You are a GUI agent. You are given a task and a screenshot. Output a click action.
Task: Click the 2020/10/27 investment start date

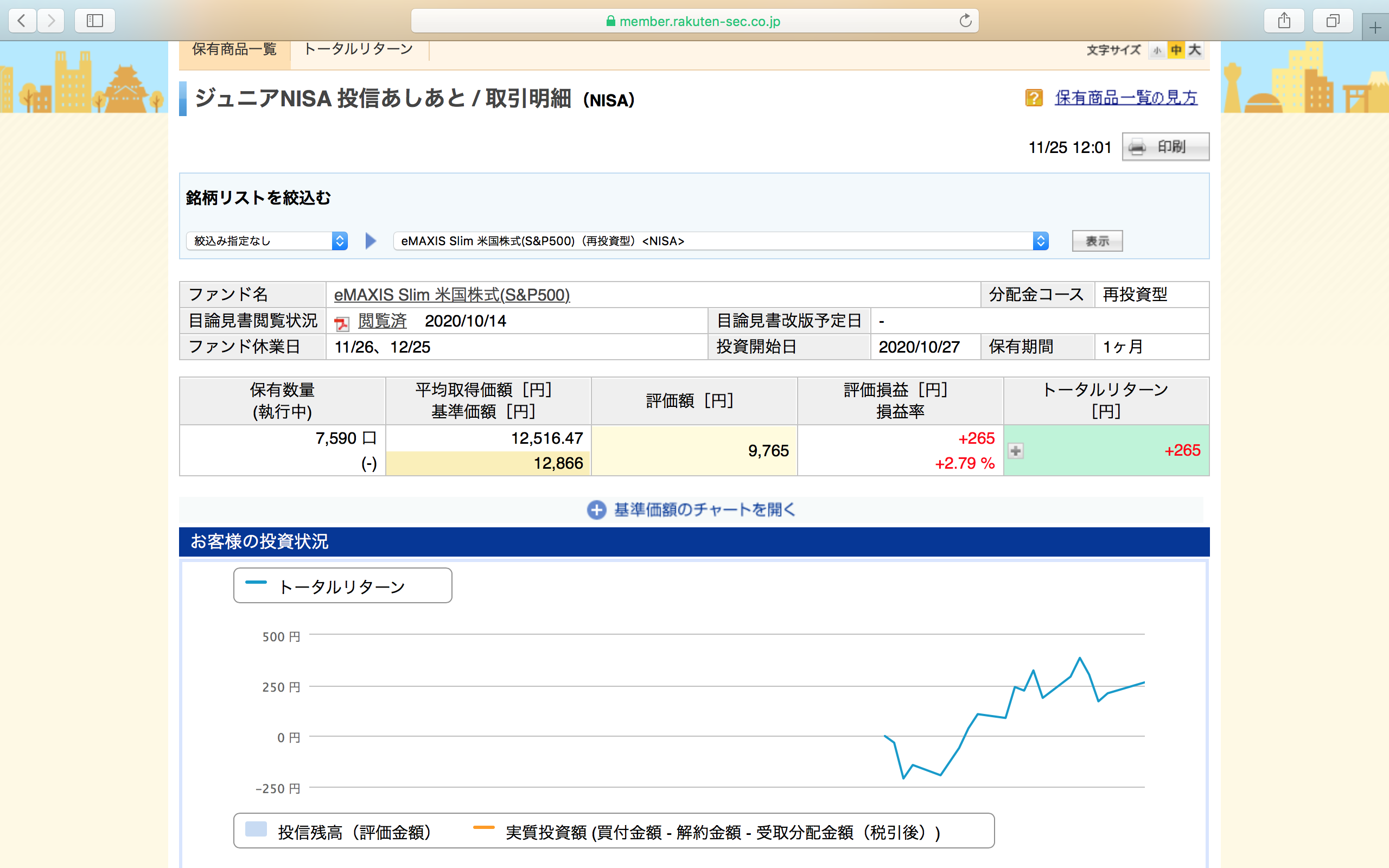(x=919, y=347)
